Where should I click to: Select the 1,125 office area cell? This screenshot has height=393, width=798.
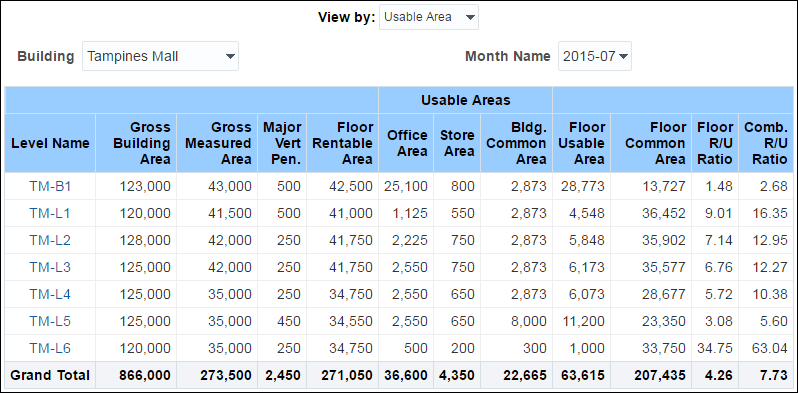point(406,213)
